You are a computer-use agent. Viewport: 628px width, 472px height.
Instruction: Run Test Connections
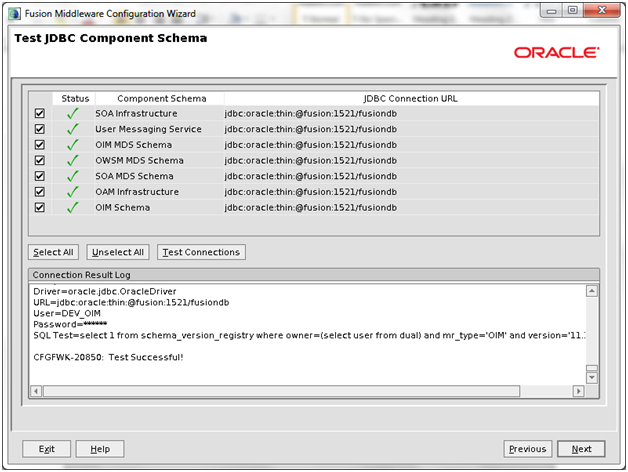201,252
